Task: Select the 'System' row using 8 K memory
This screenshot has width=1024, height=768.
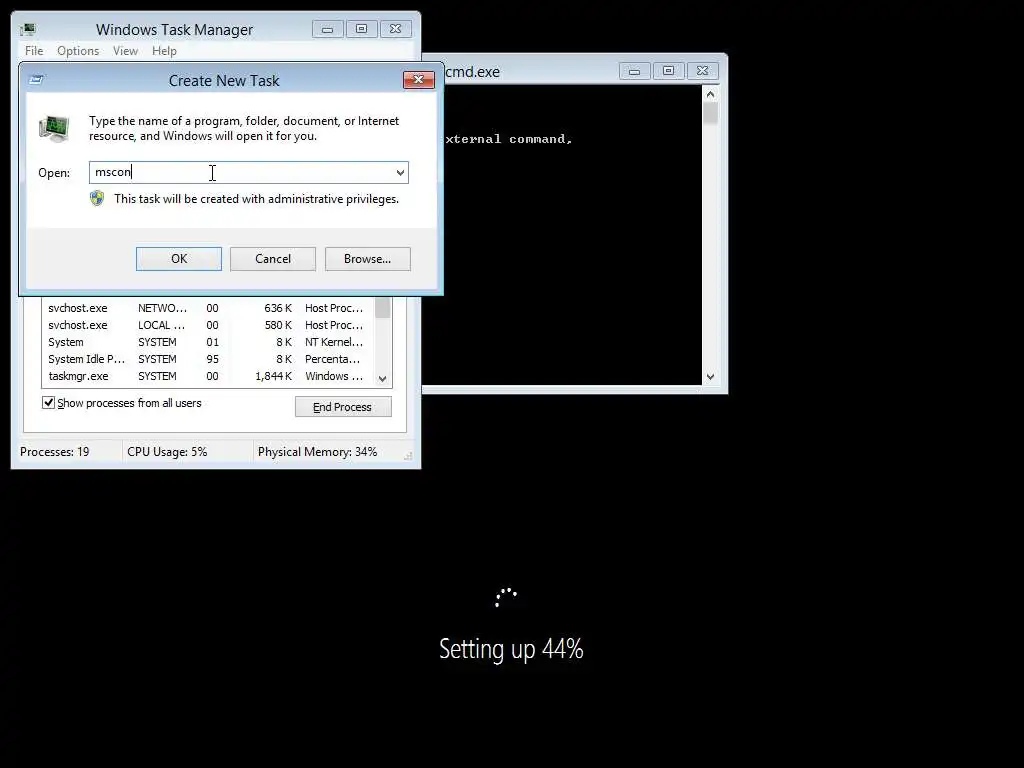Action: point(208,342)
